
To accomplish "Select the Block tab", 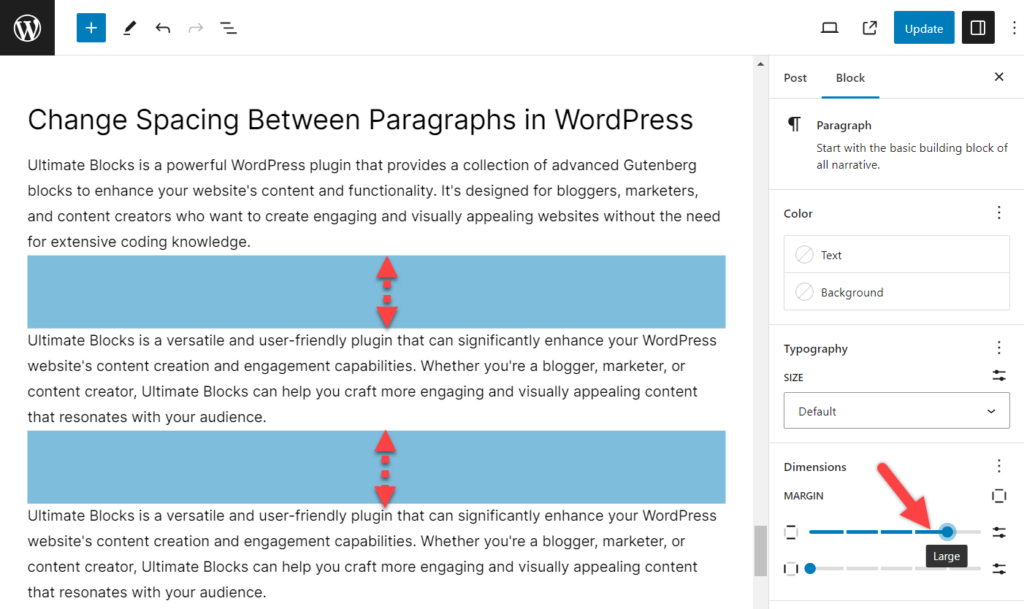I will (x=850, y=77).
